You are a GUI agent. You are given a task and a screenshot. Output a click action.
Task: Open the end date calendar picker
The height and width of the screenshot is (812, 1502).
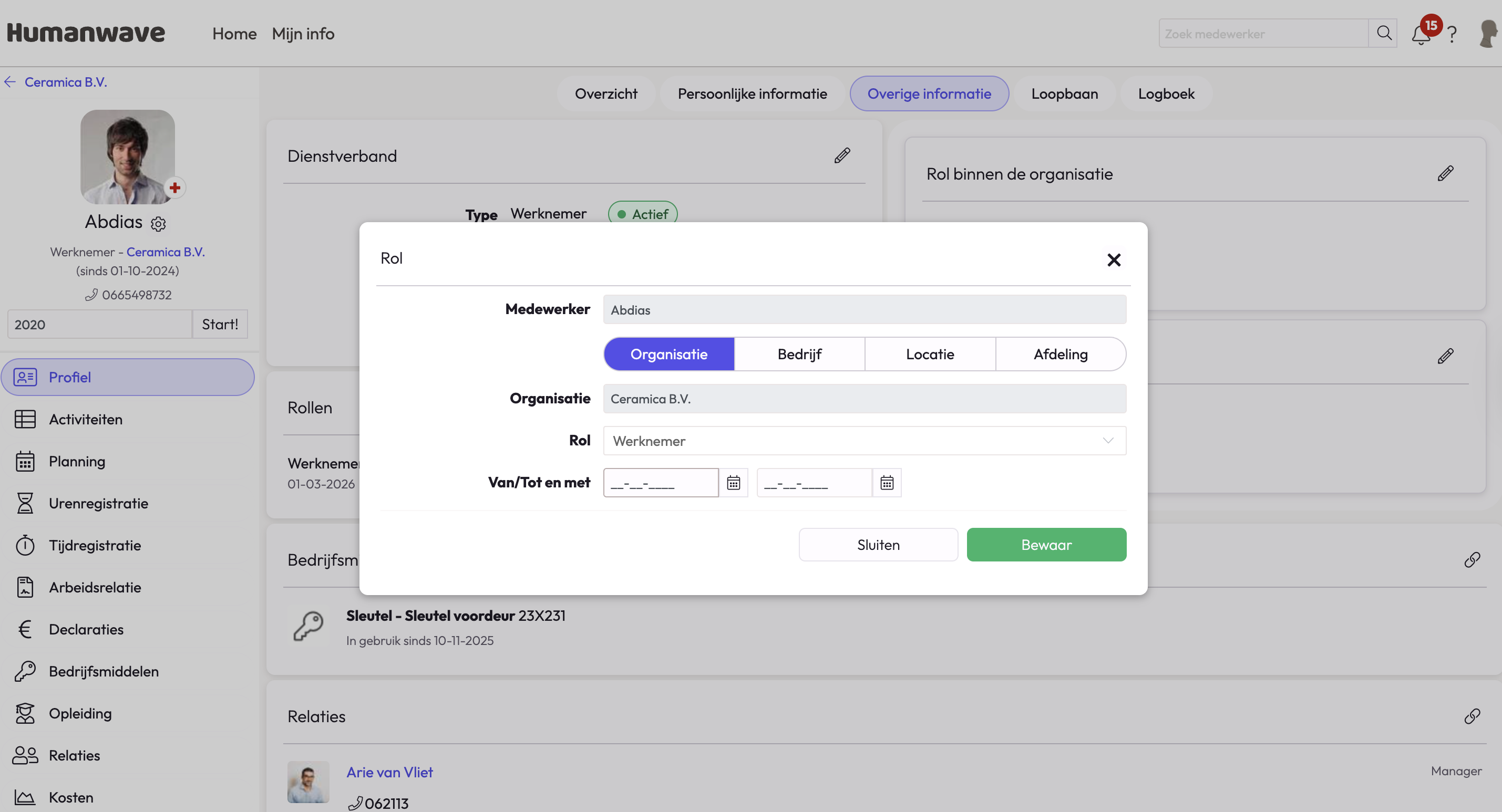pos(886,483)
